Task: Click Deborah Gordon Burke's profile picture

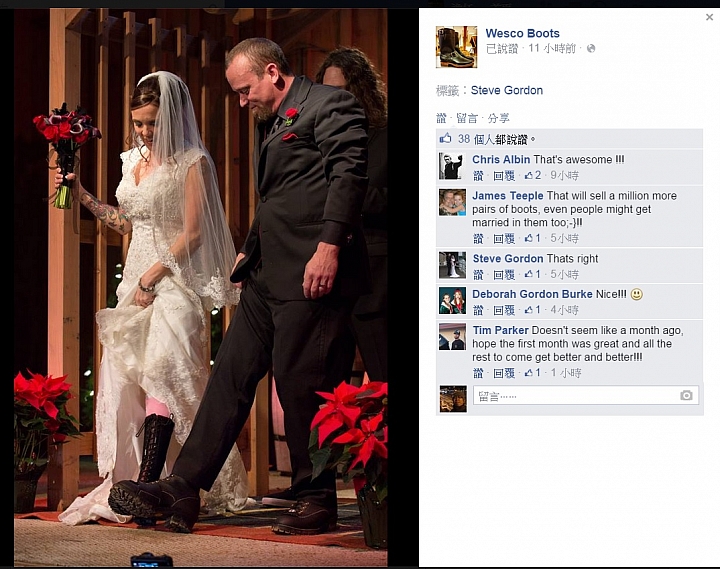Action: click(452, 300)
